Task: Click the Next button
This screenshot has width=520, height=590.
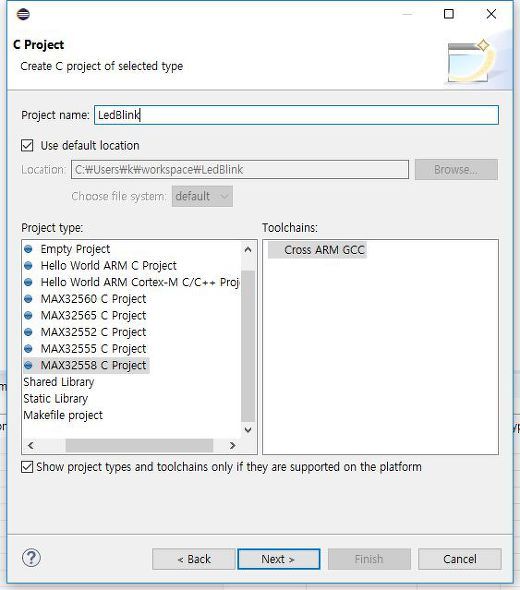Action: [x=279, y=559]
